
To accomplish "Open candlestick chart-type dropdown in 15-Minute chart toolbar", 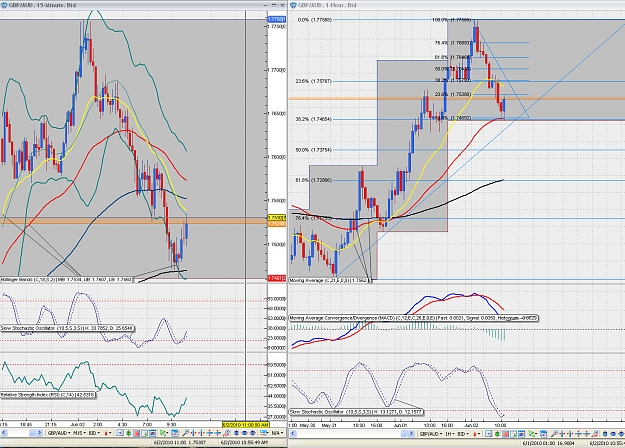I will (x=108, y=433).
